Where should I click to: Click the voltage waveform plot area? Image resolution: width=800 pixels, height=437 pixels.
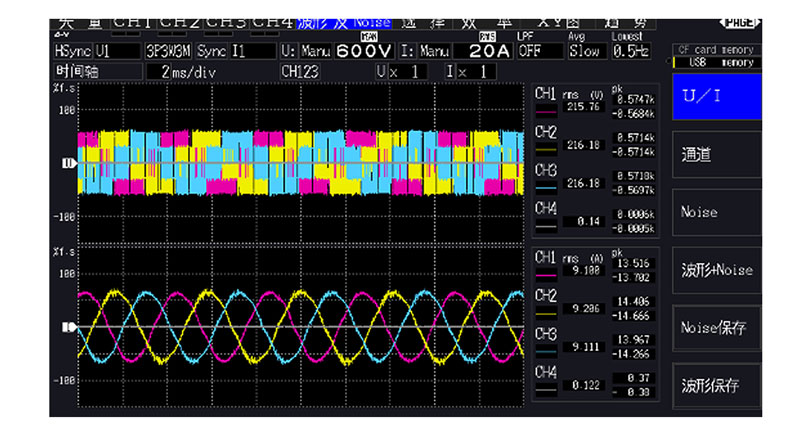click(301, 163)
